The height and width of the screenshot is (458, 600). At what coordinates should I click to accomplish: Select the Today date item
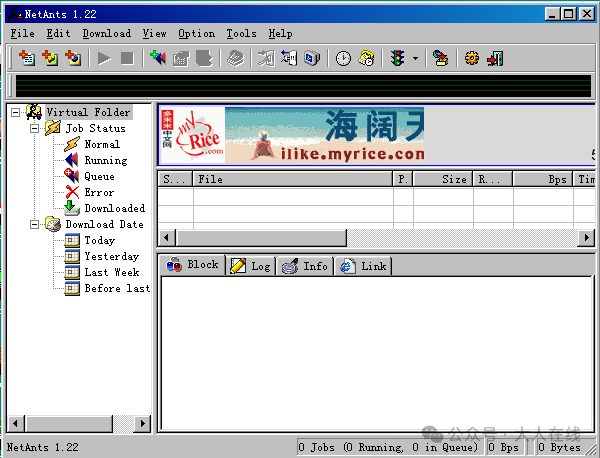tap(99, 240)
